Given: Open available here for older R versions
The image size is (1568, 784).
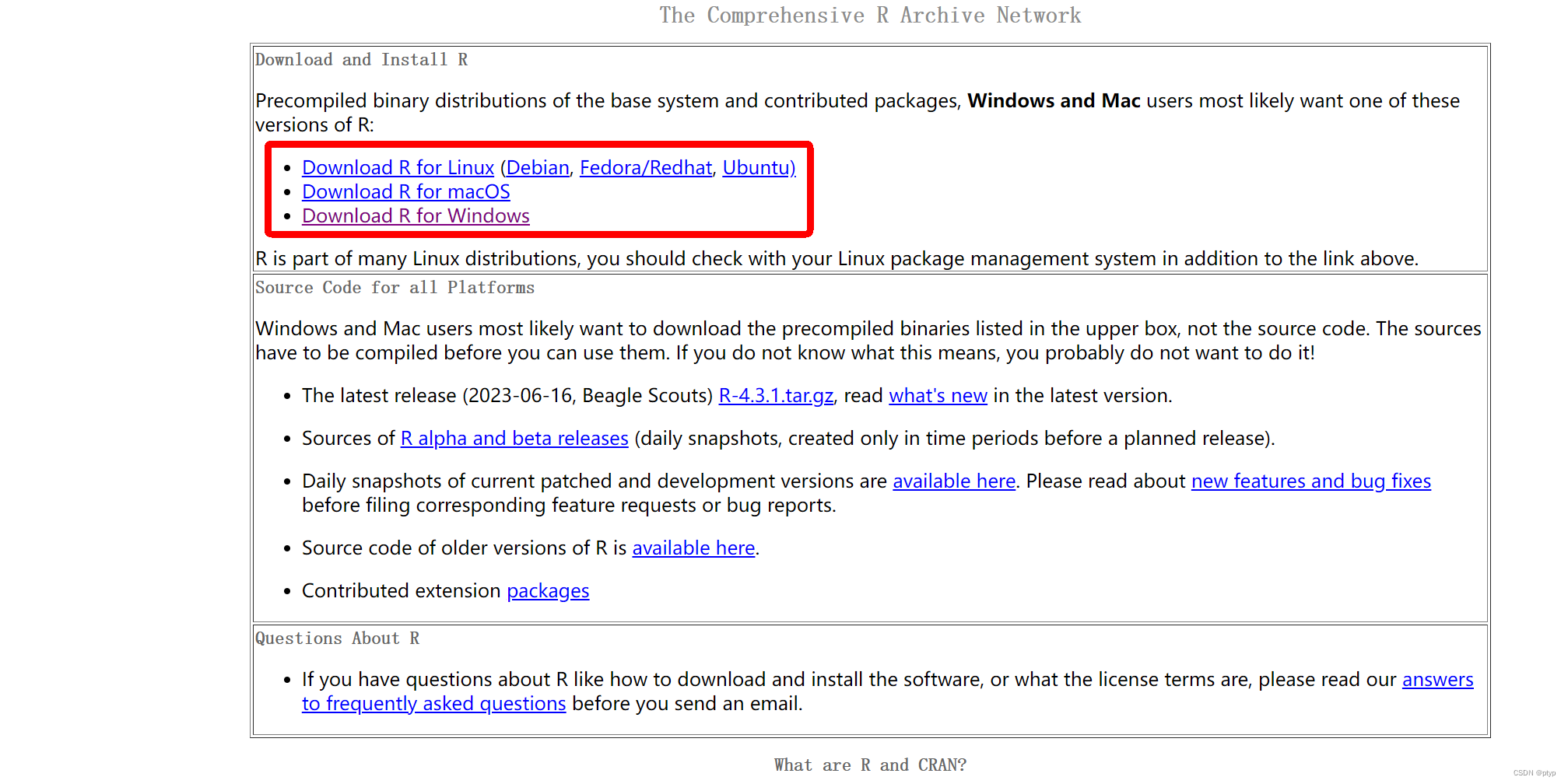Looking at the screenshot, I should coord(693,548).
